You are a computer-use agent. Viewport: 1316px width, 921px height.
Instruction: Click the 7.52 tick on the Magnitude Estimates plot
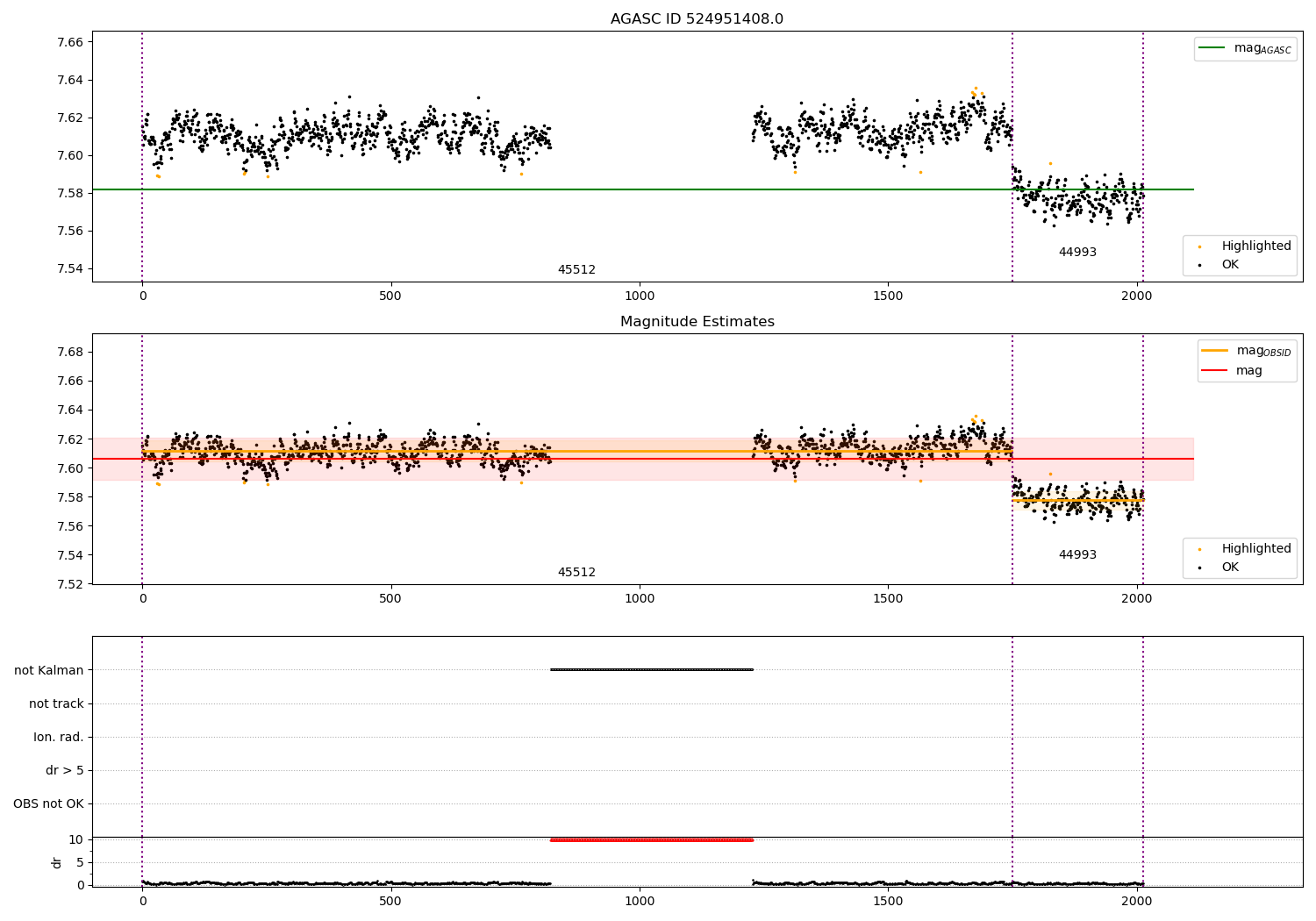pos(70,585)
